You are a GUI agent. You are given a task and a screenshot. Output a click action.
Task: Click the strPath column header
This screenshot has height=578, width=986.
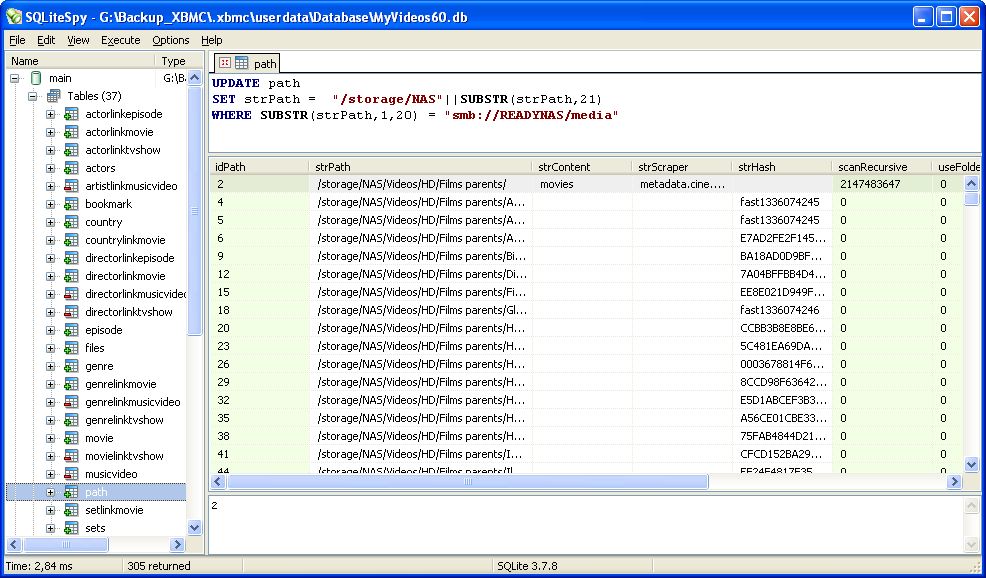419,167
